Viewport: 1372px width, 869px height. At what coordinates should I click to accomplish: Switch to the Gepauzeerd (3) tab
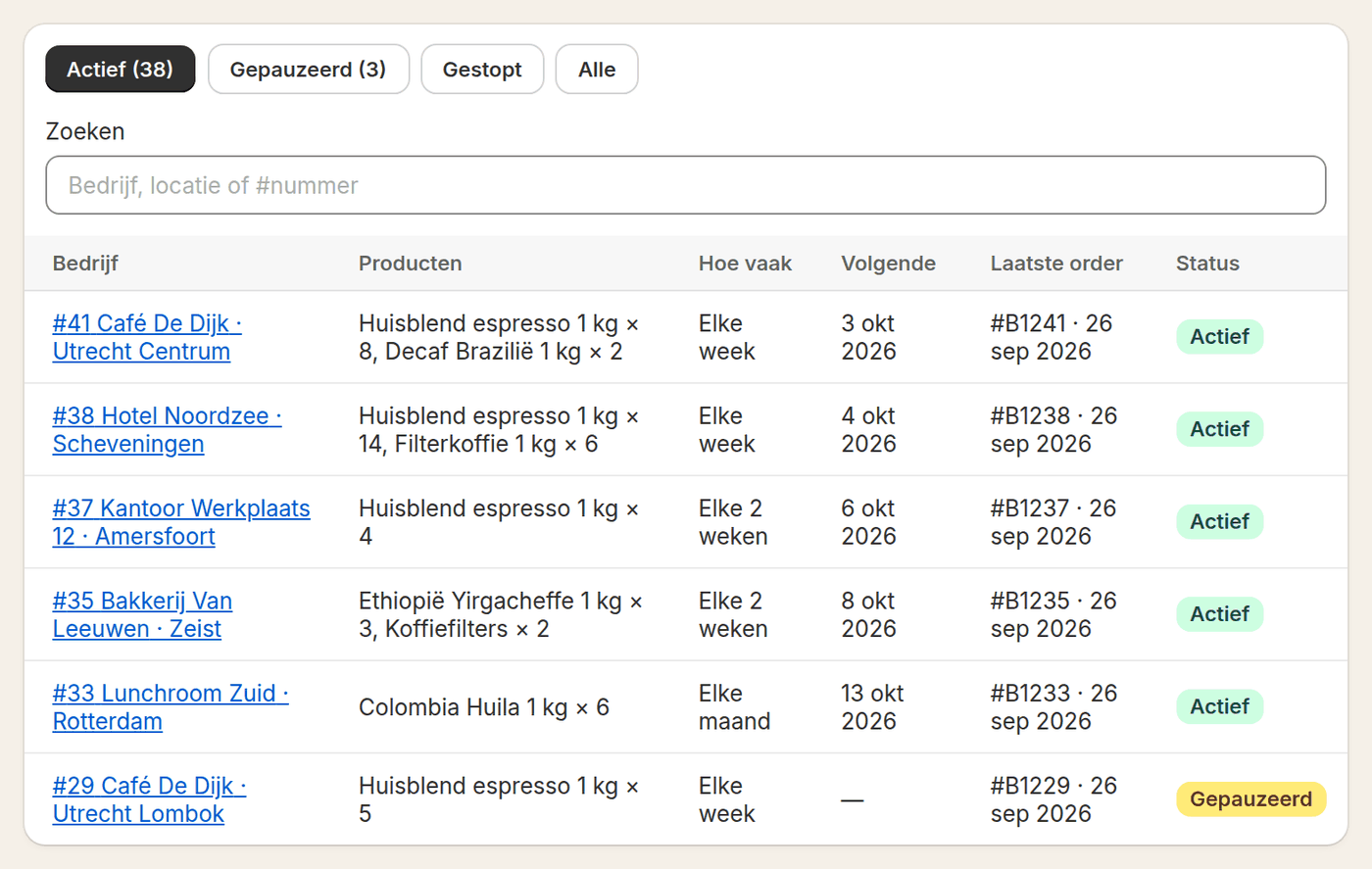(x=308, y=70)
